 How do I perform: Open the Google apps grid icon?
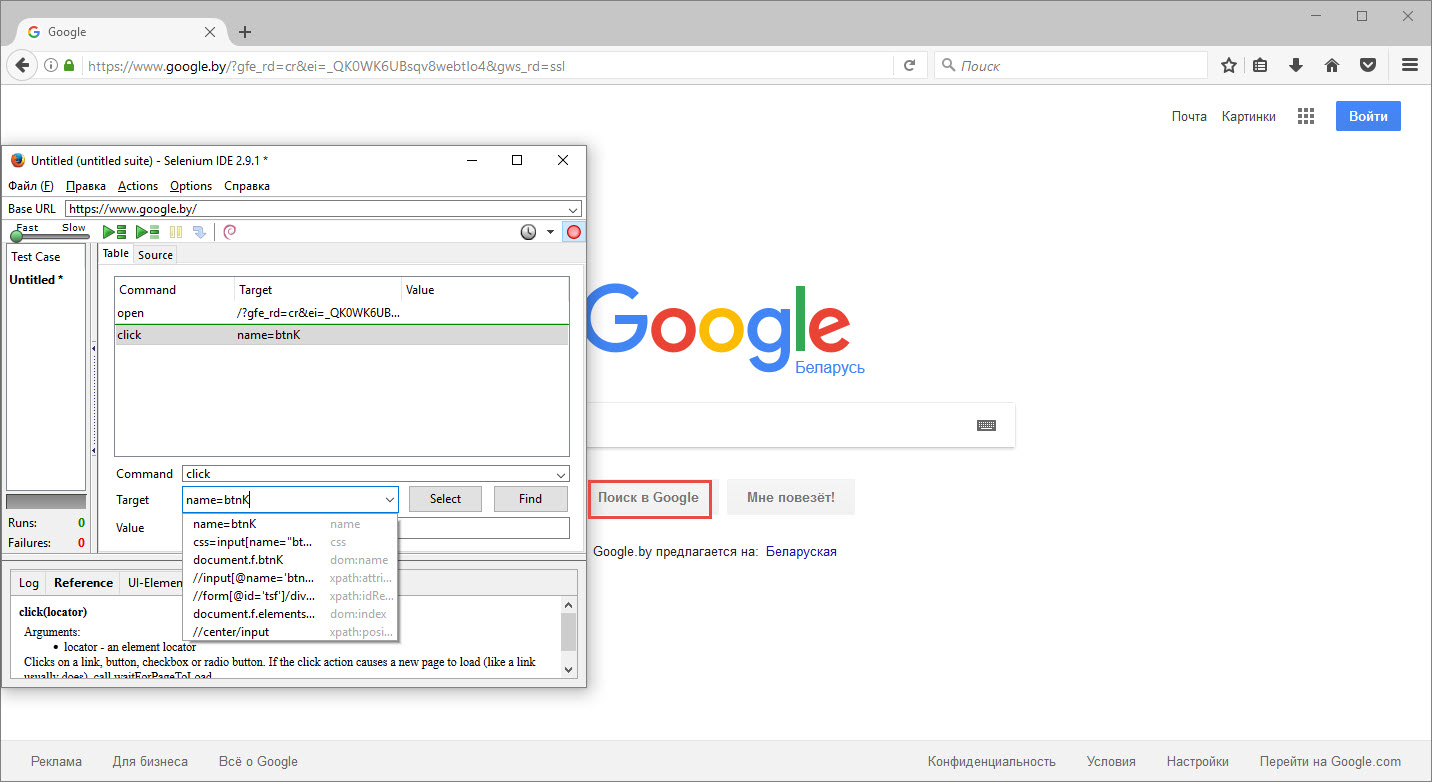tap(1305, 116)
